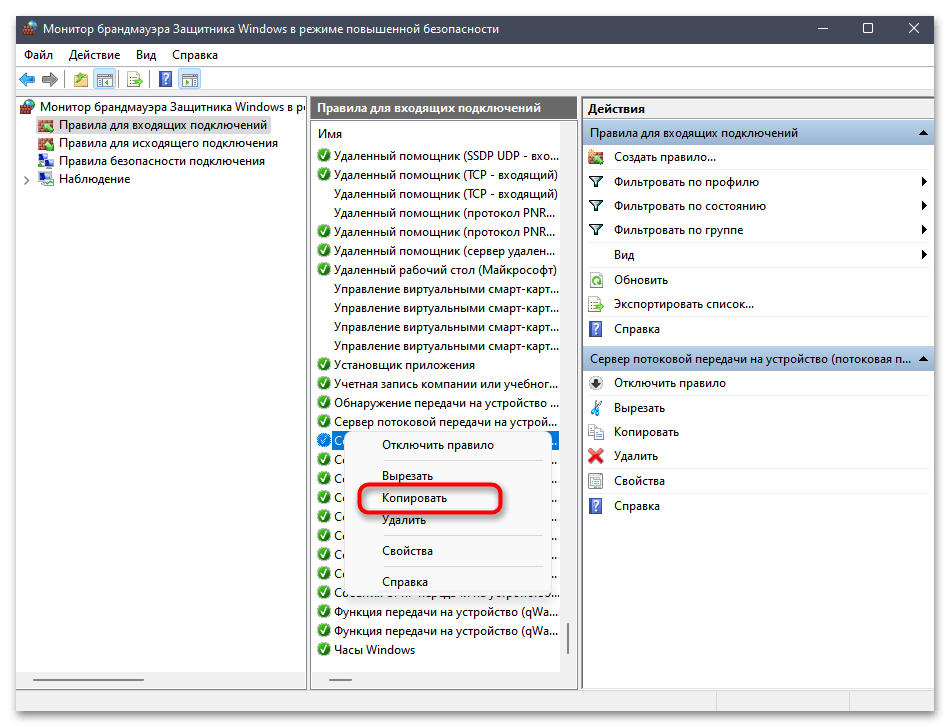
Task: Click the Создать правило icon in Actions
Action: (x=596, y=157)
